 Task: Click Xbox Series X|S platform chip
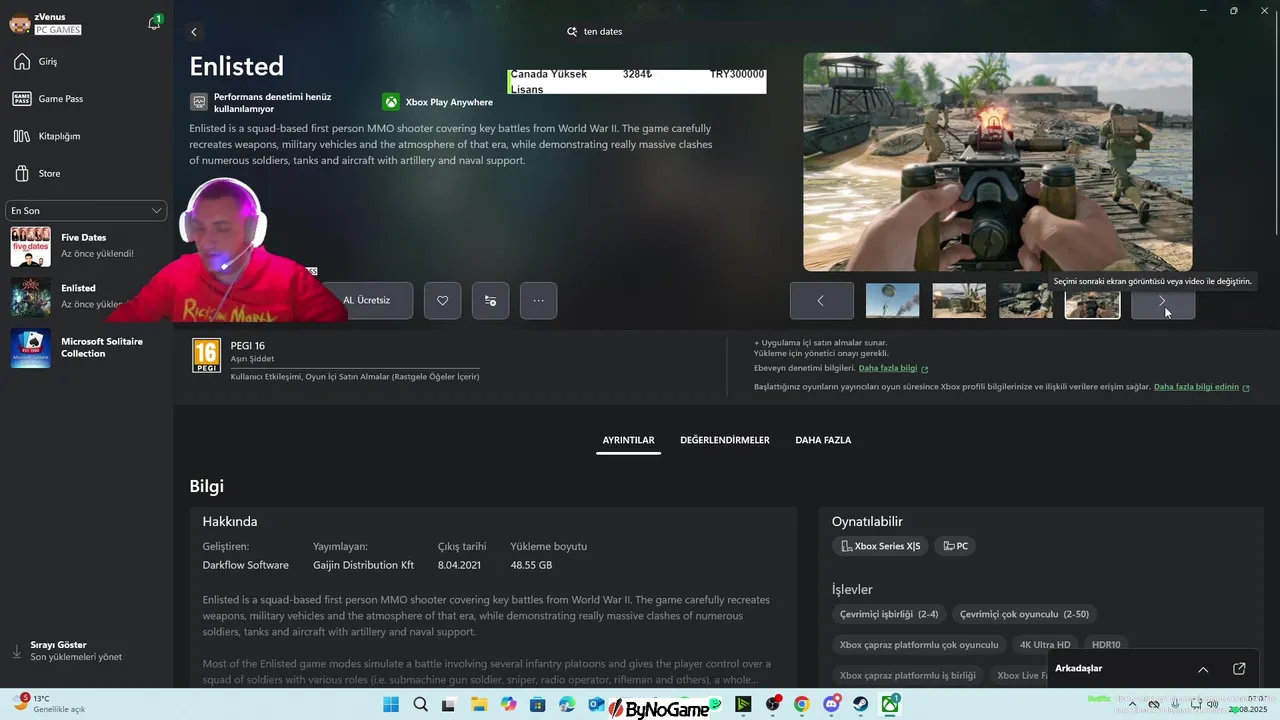880,546
